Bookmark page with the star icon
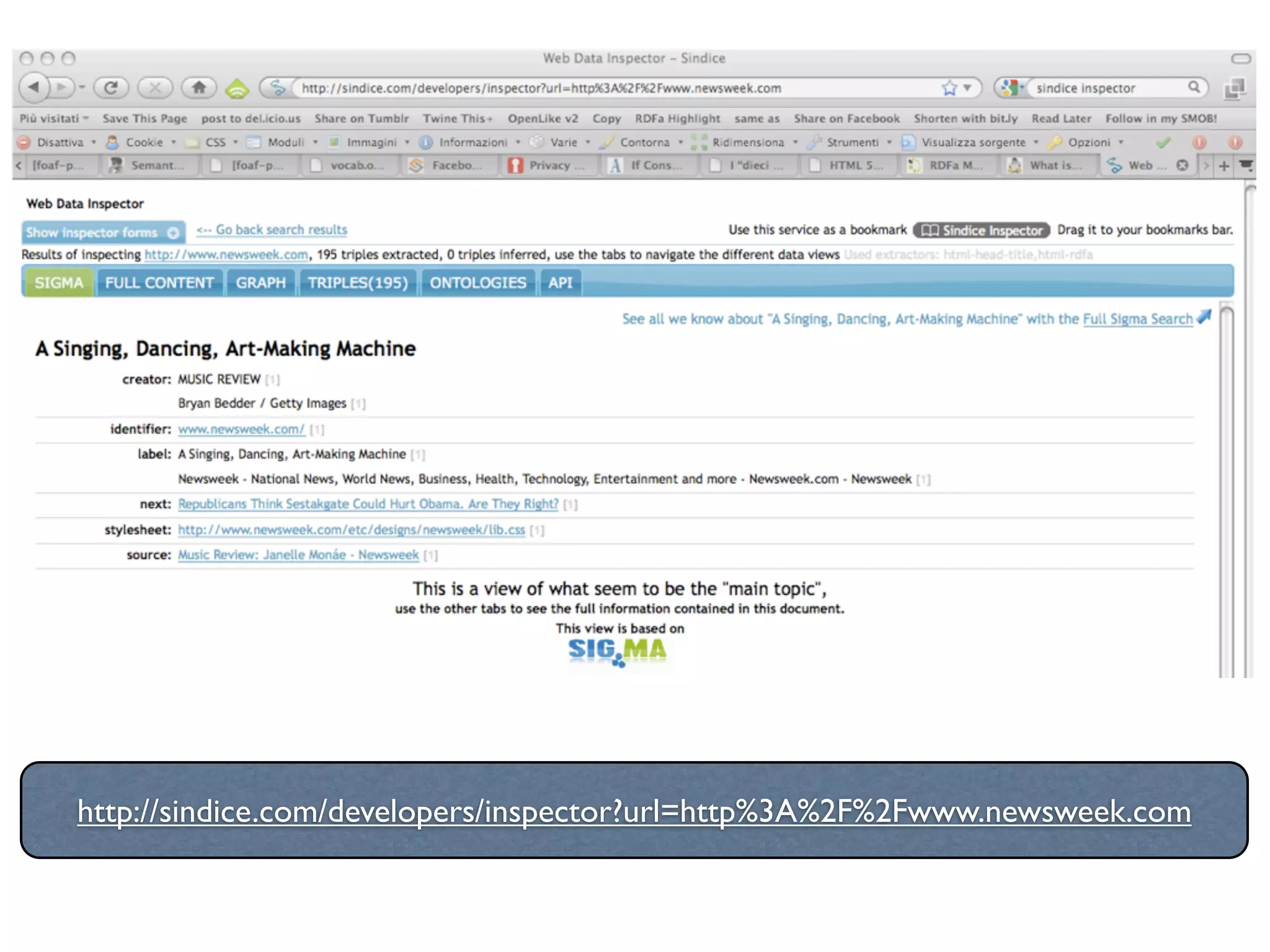 point(949,88)
